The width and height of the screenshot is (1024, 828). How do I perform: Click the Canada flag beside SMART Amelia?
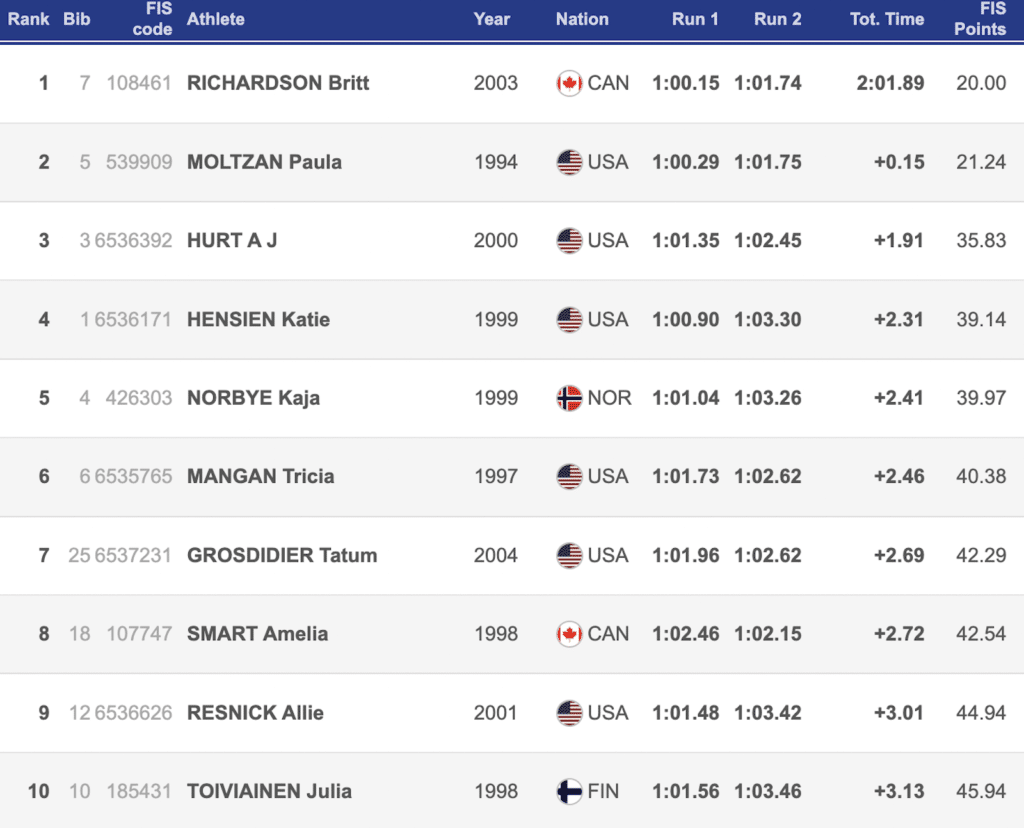tap(569, 634)
